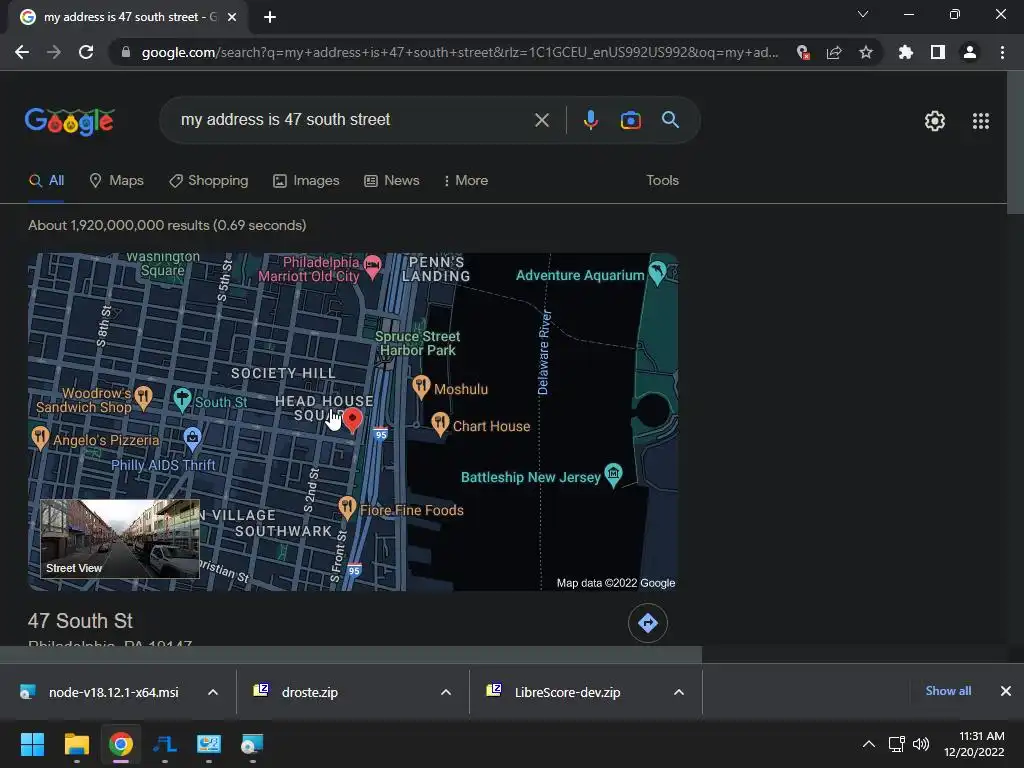Click the Chart House restaurant marker

click(440, 424)
